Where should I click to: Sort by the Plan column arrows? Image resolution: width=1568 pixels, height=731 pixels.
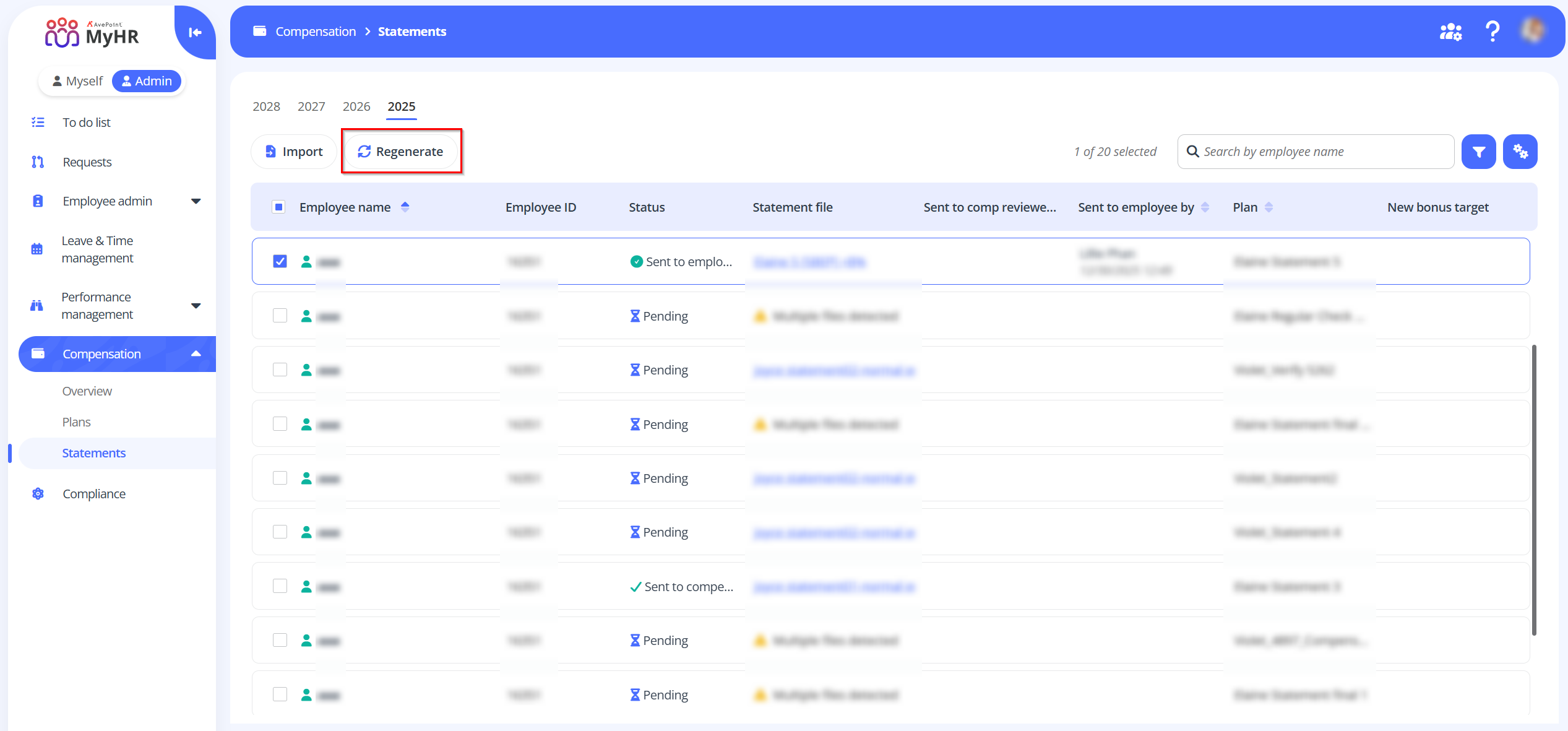tap(1269, 207)
